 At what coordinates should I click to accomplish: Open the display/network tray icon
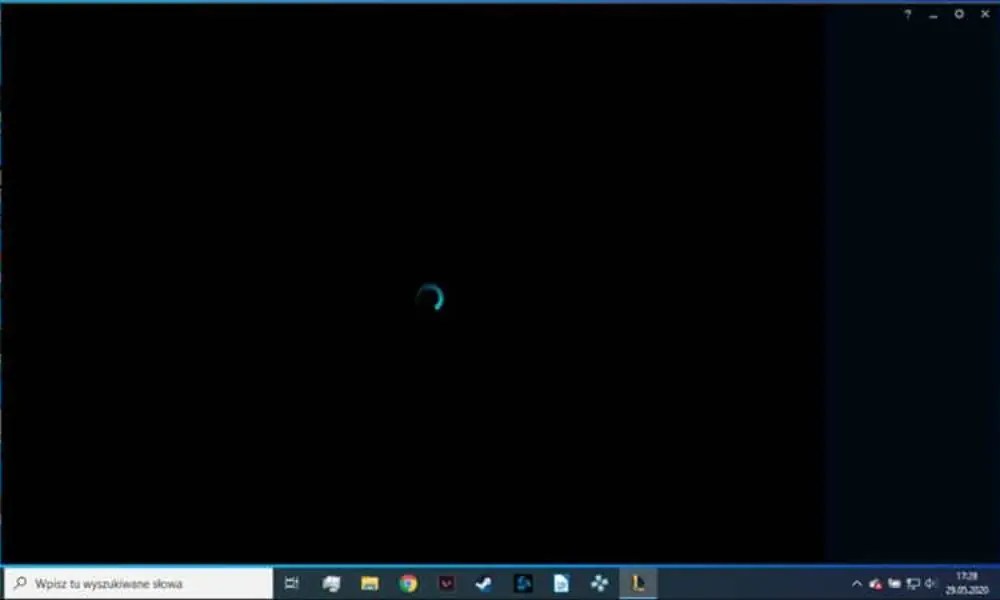(x=913, y=583)
